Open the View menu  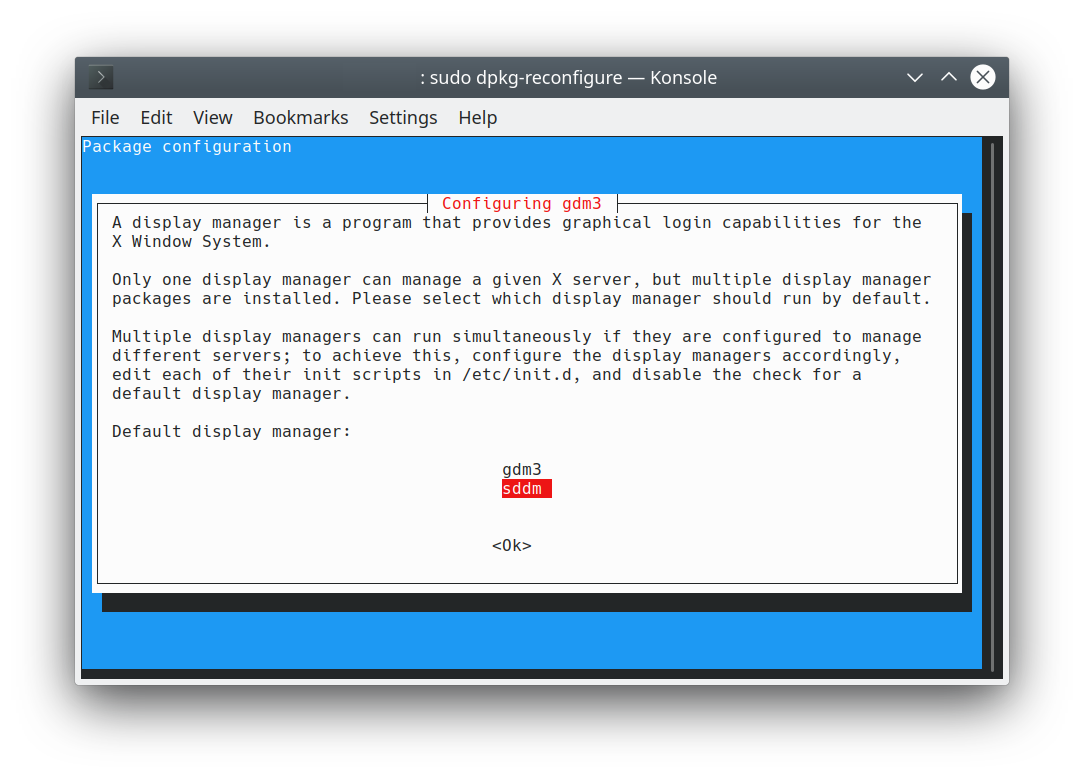coord(213,118)
